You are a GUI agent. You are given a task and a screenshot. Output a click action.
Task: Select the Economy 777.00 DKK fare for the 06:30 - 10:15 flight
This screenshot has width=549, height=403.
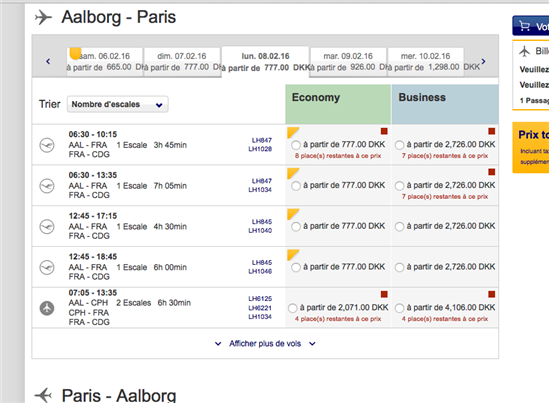click(296, 145)
